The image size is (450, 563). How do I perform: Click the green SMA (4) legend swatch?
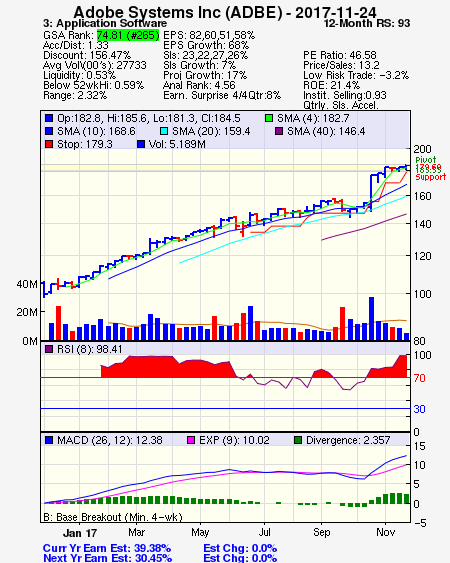[x=269, y=118]
